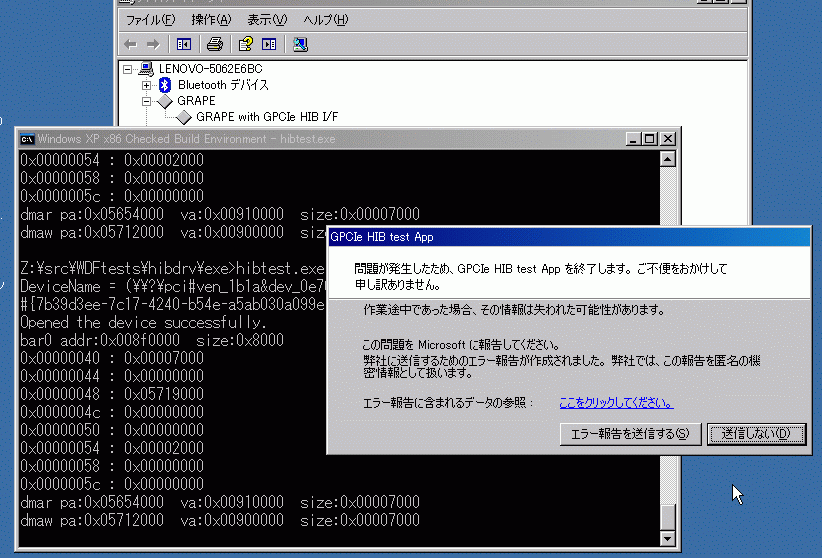
Task: Select the Bluetooth device category icon
Action: [165, 84]
